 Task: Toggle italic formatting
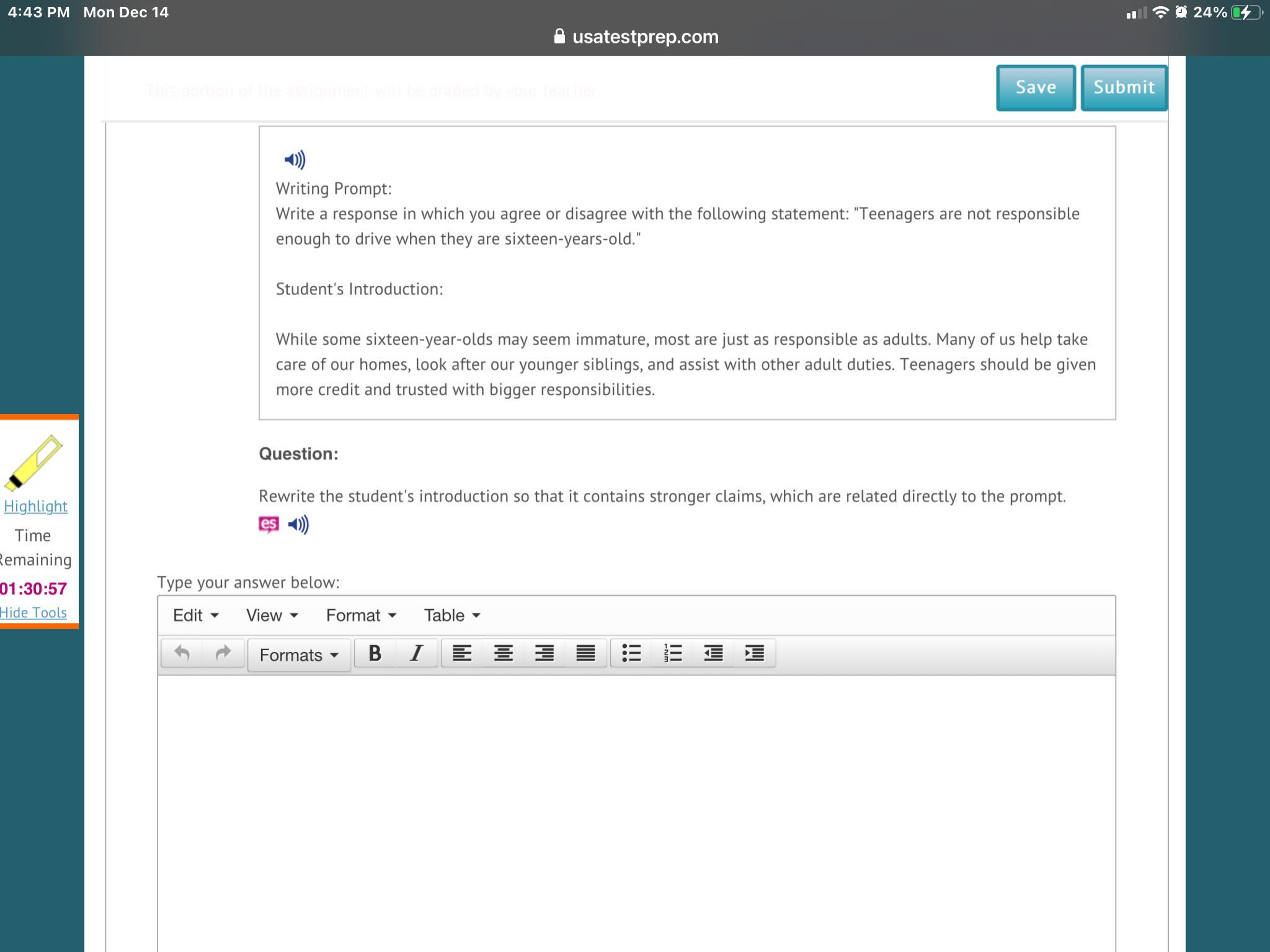(416, 653)
